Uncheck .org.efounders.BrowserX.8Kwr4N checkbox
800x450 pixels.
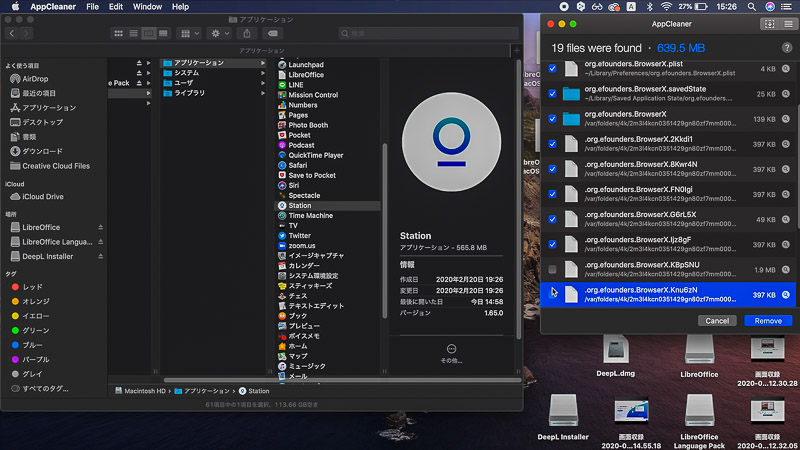tap(552, 169)
